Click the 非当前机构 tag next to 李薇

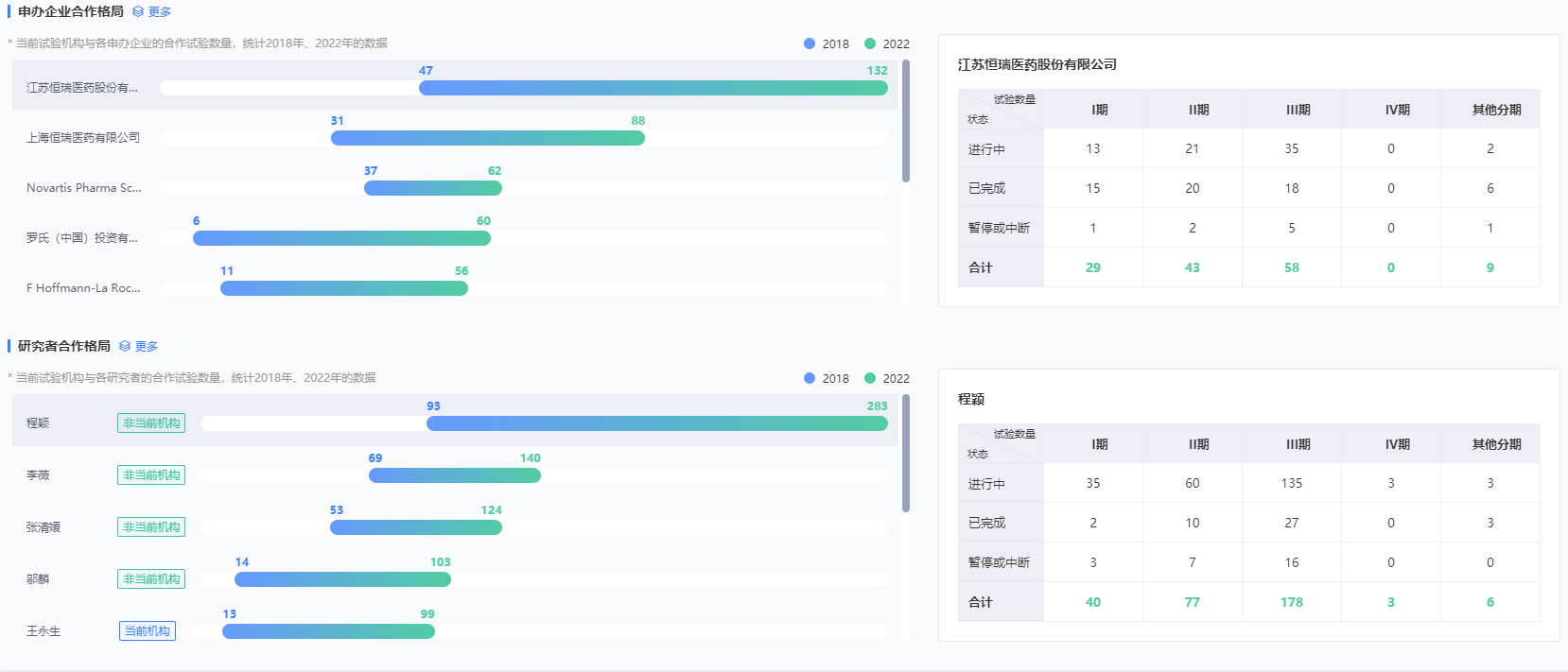point(151,475)
